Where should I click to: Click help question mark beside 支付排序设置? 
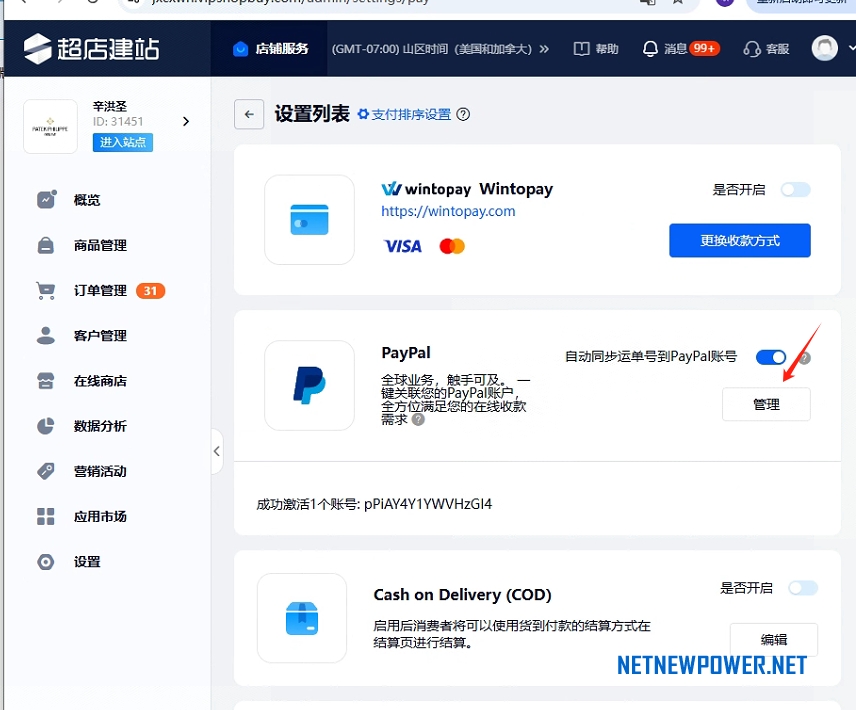[x=463, y=115]
